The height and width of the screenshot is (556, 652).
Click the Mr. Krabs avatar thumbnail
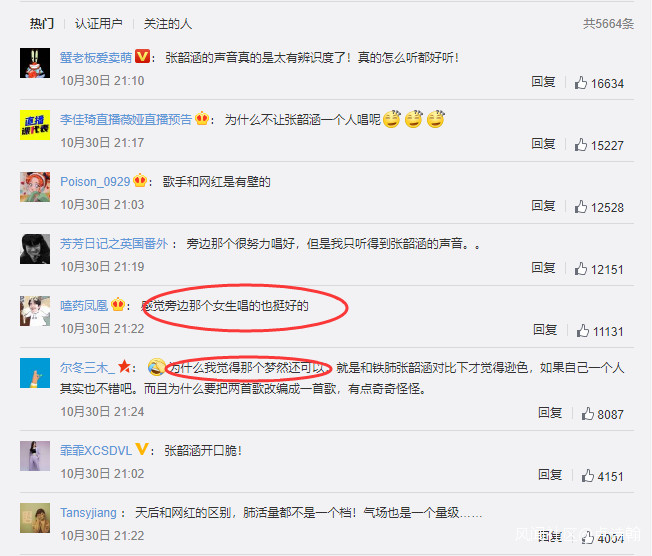[35, 63]
